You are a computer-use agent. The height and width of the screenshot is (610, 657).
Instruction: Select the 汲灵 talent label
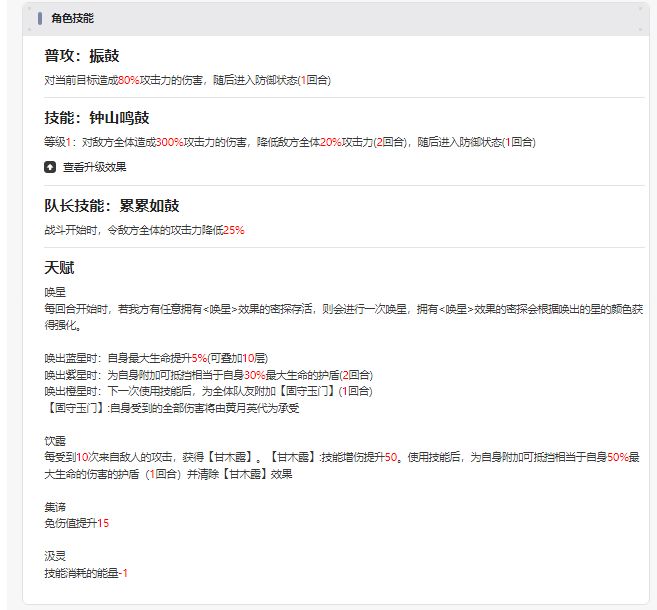click(55, 556)
